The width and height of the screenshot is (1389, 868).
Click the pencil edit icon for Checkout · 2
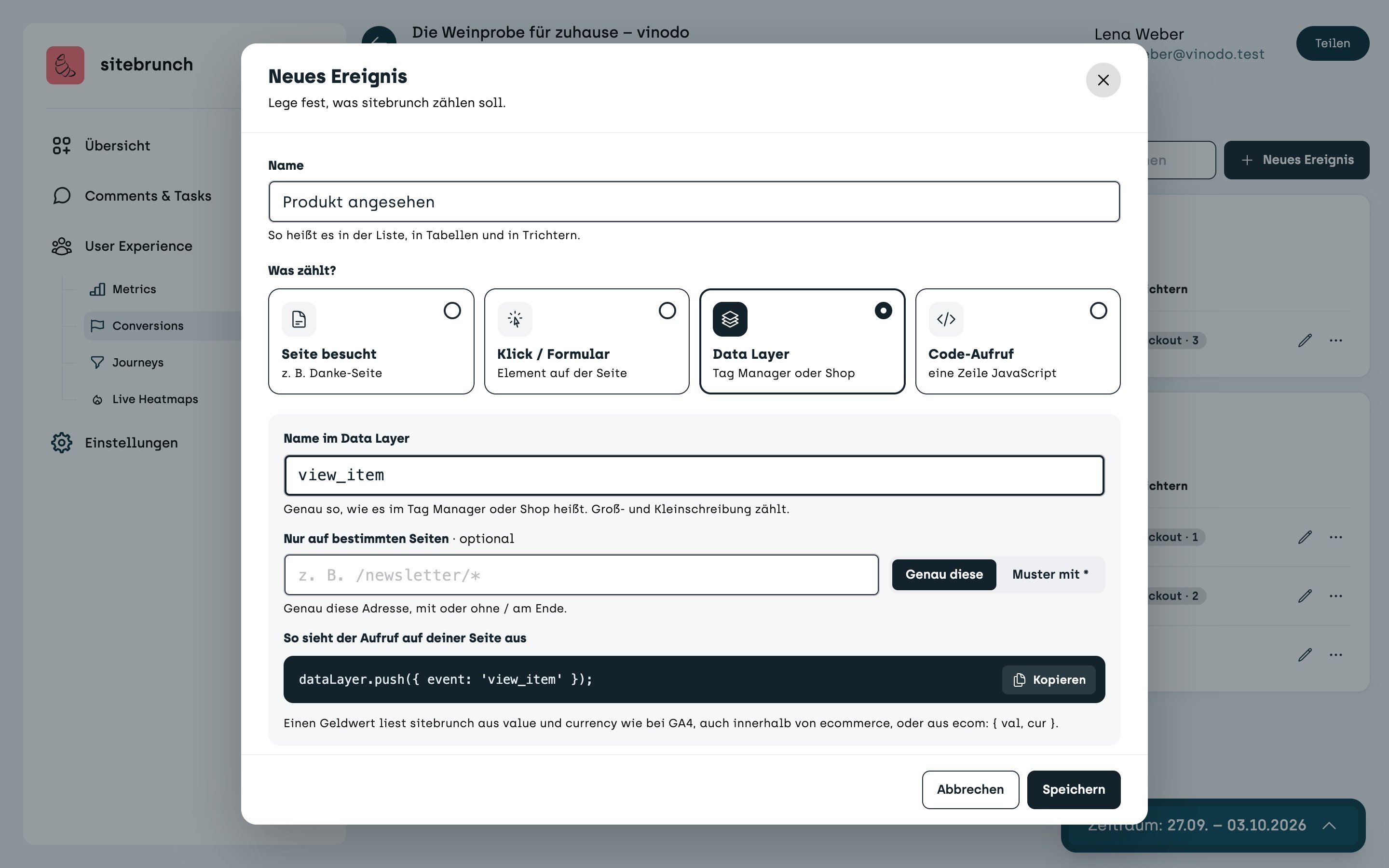[x=1305, y=596]
